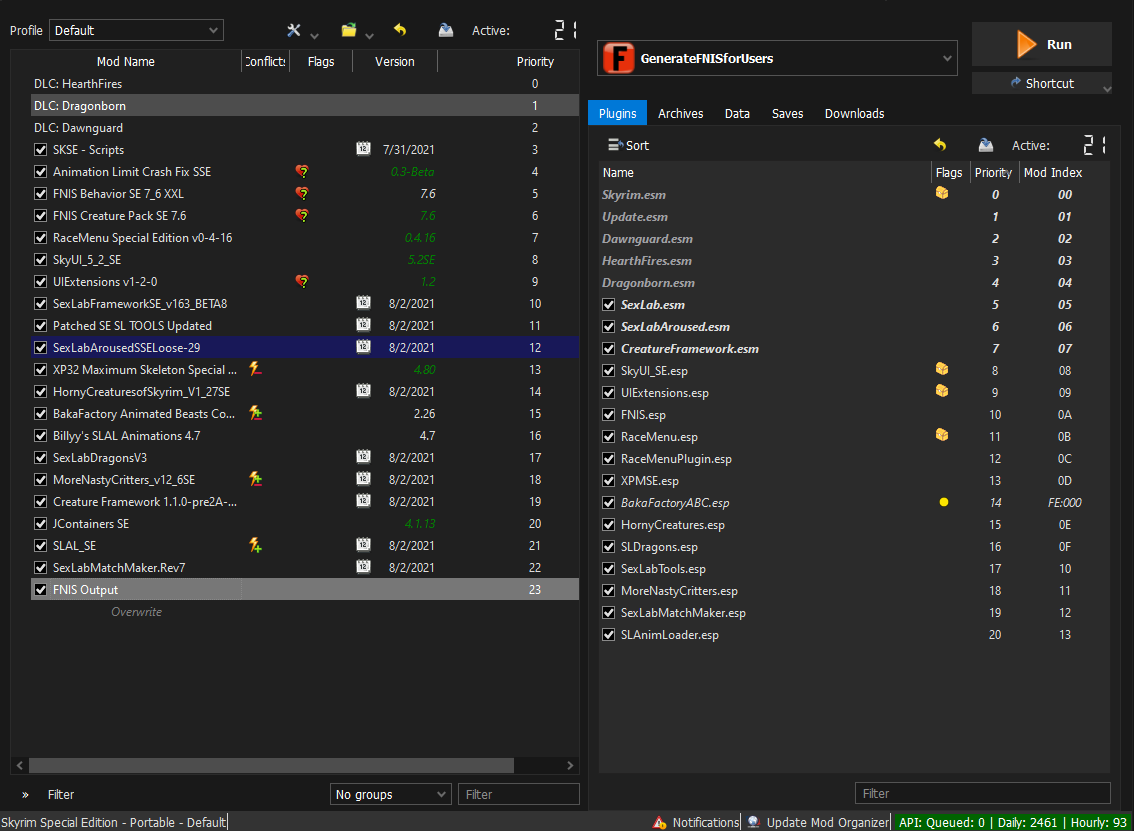The width and height of the screenshot is (1134, 831).
Task: Expand the folder icon dropdown arrow
Action: coord(369,35)
